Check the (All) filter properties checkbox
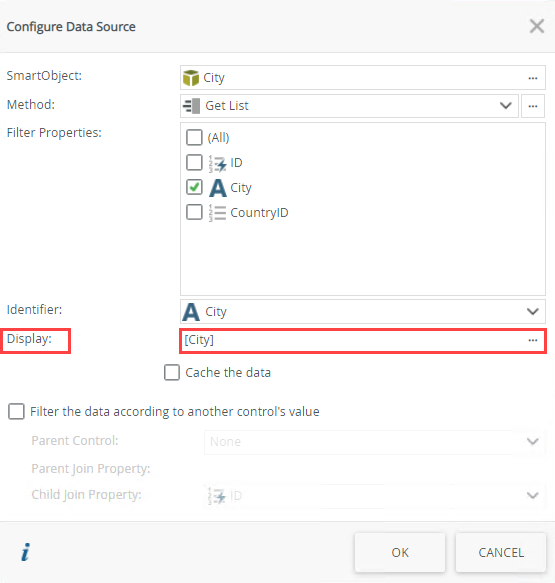 point(194,138)
